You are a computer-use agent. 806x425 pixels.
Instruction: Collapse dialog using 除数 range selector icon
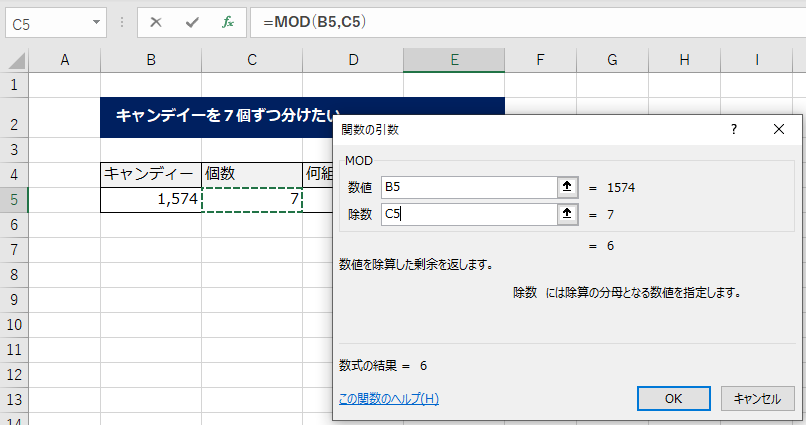568,214
